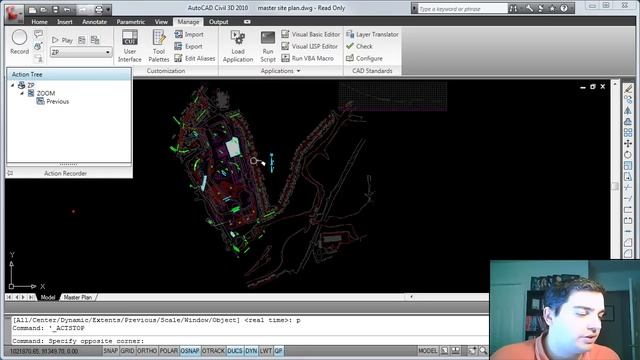This screenshot has width=640, height=360.
Task: Open Visual LISP Editor
Action: pyautogui.click(x=310, y=46)
